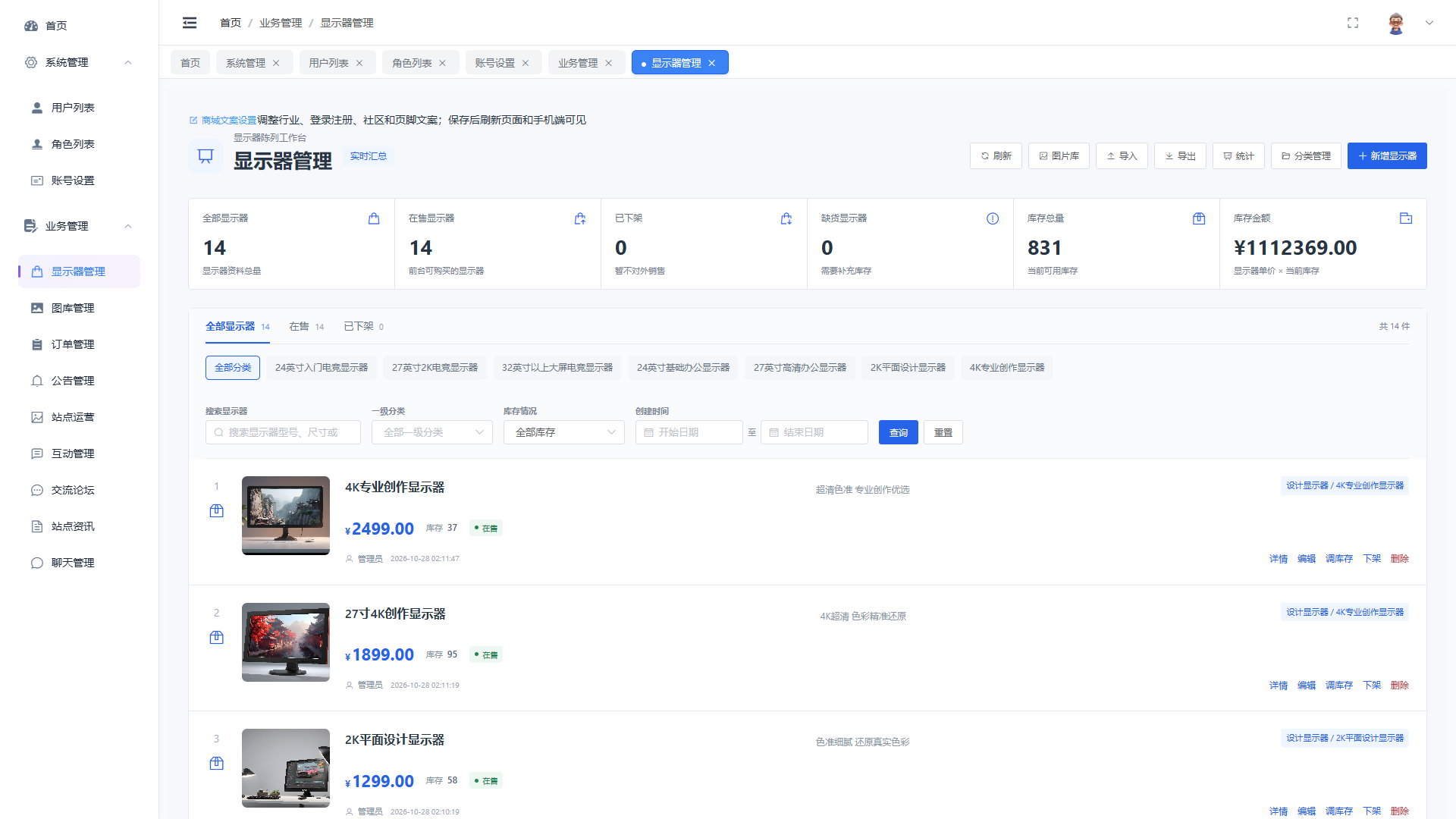Screen dimensions: 1456x819
Task: Close the 角色列表 tab
Action: click(x=443, y=63)
